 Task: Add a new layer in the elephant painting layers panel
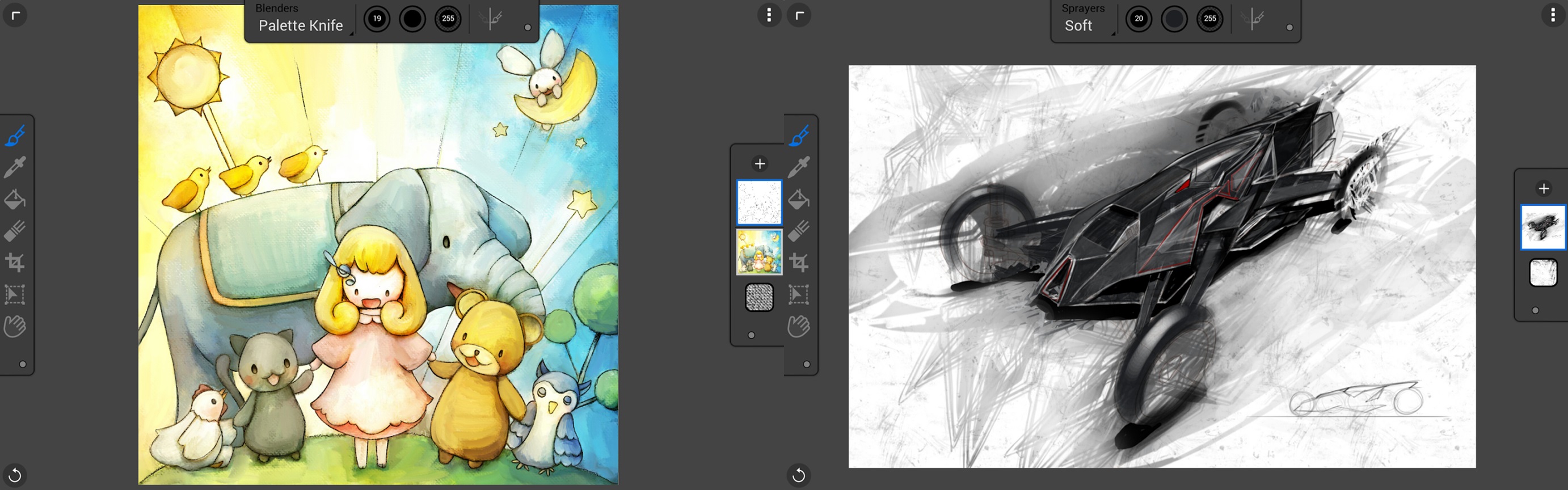(x=759, y=164)
